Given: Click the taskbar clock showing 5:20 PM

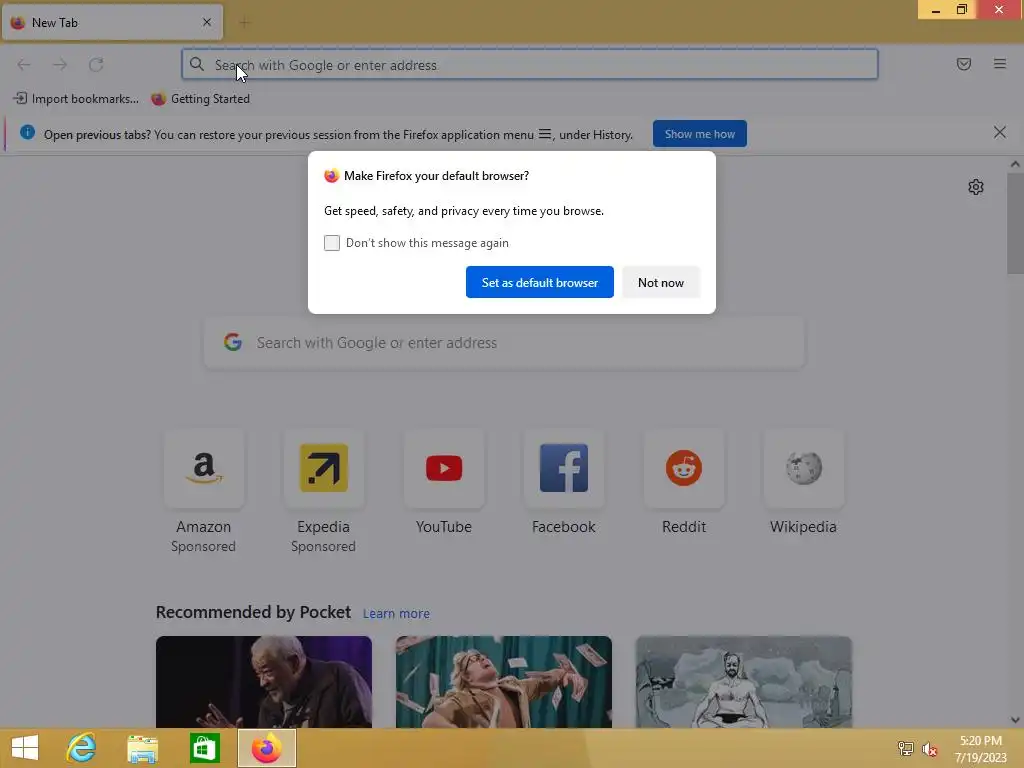Looking at the screenshot, I should (x=980, y=749).
